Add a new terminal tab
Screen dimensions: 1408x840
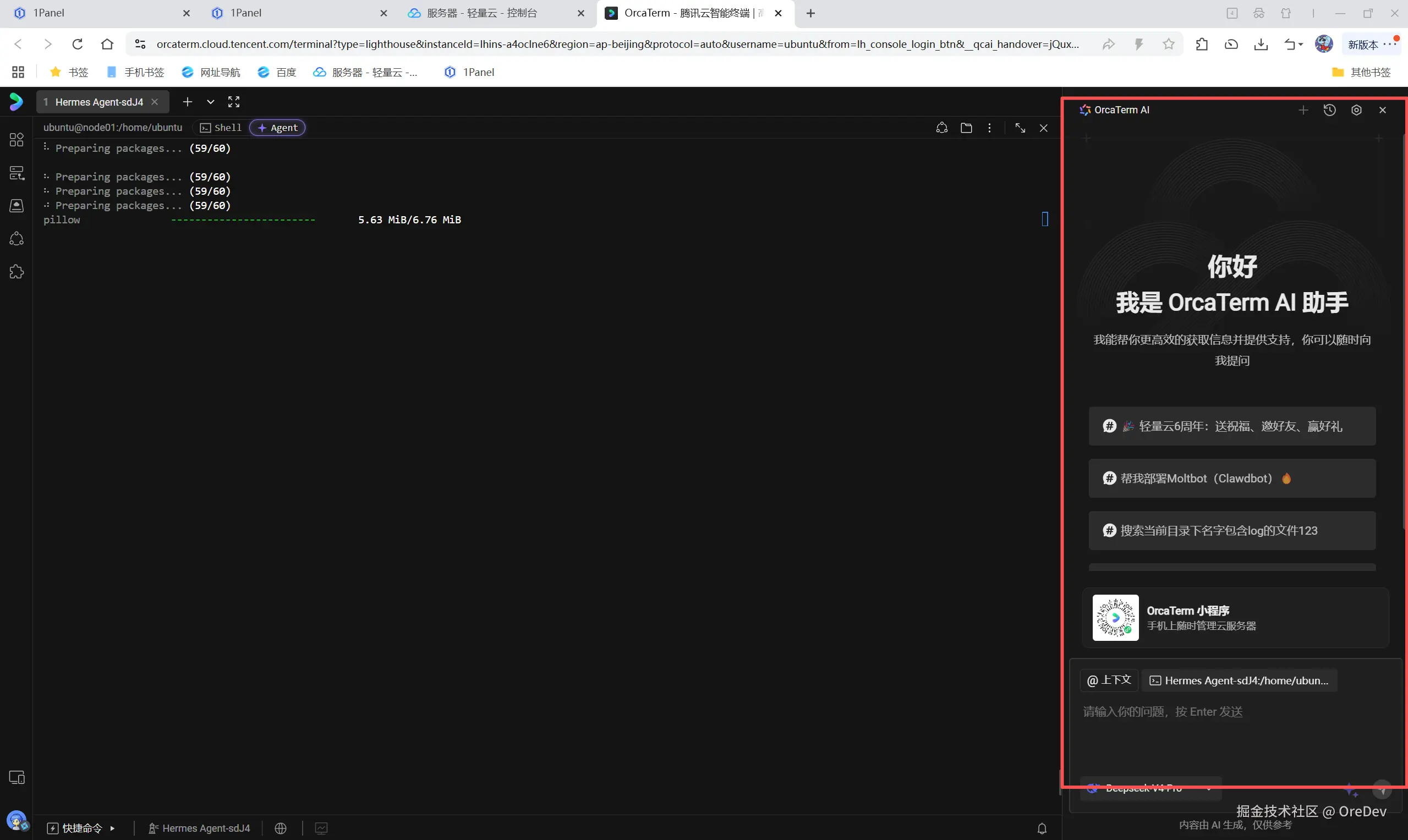pos(188,102)
